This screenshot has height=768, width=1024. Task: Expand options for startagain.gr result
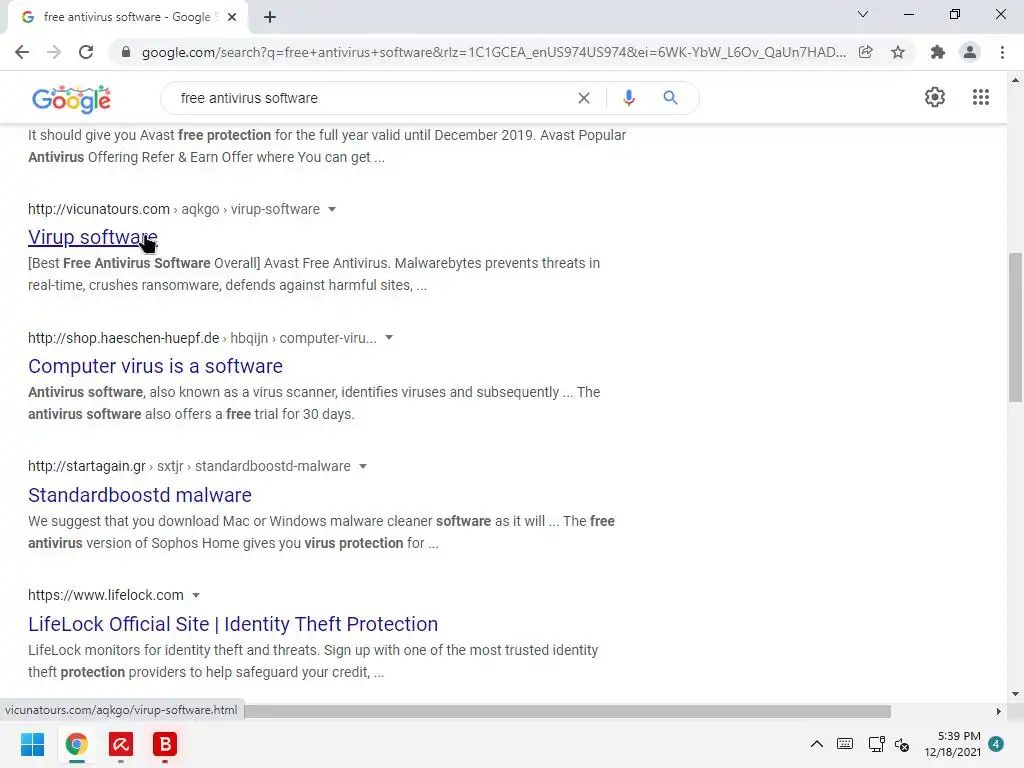coord(363,466)
